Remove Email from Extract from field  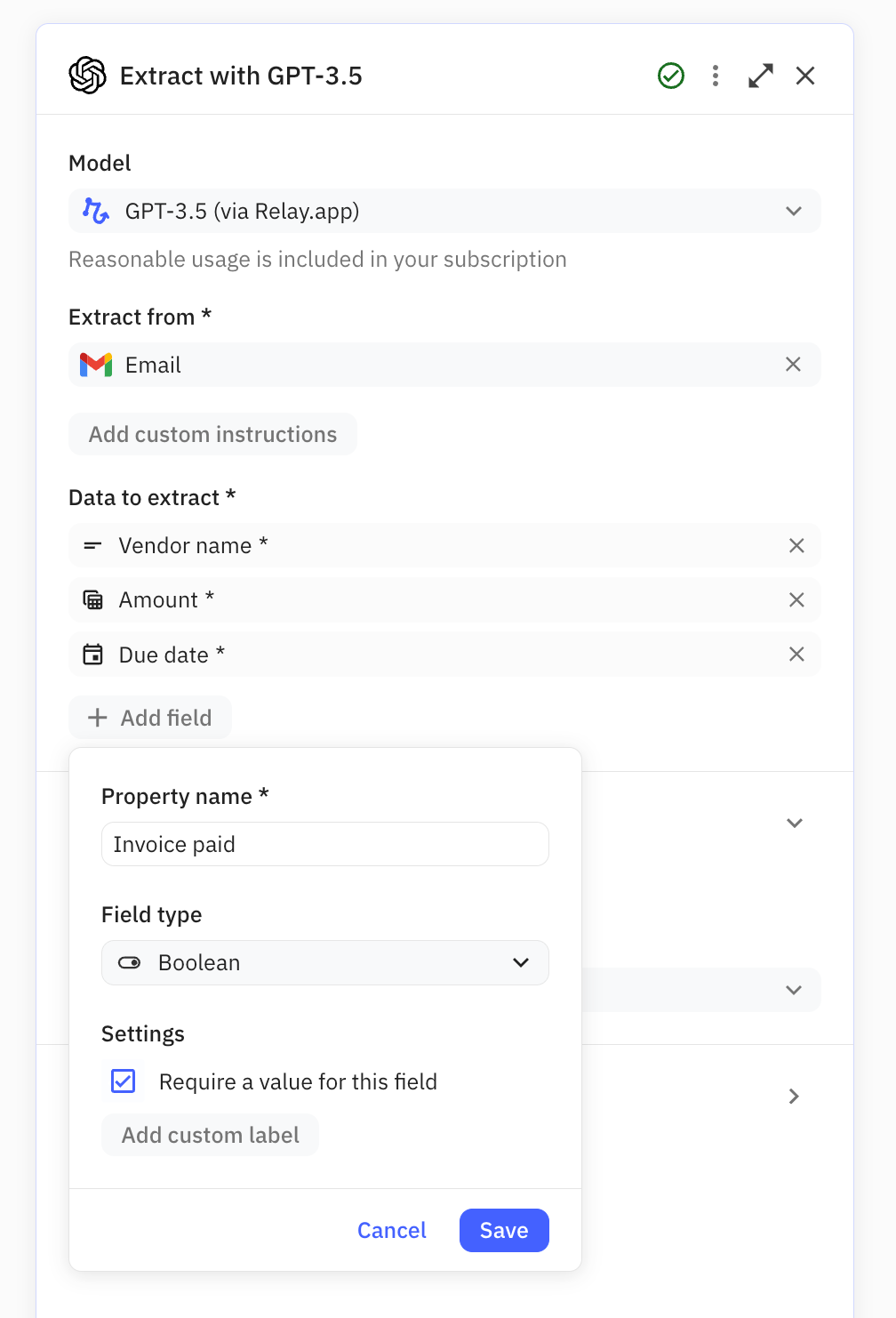pyautogui.click(x=793, y=365)
